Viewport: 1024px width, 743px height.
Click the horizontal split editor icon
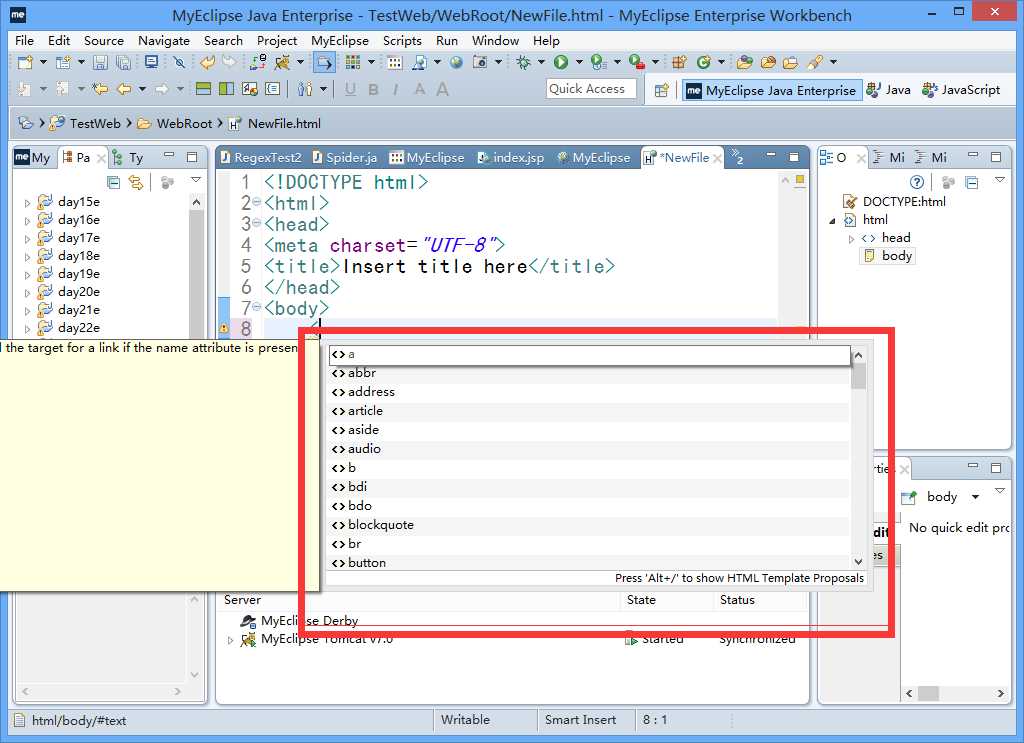pos(204,89)
